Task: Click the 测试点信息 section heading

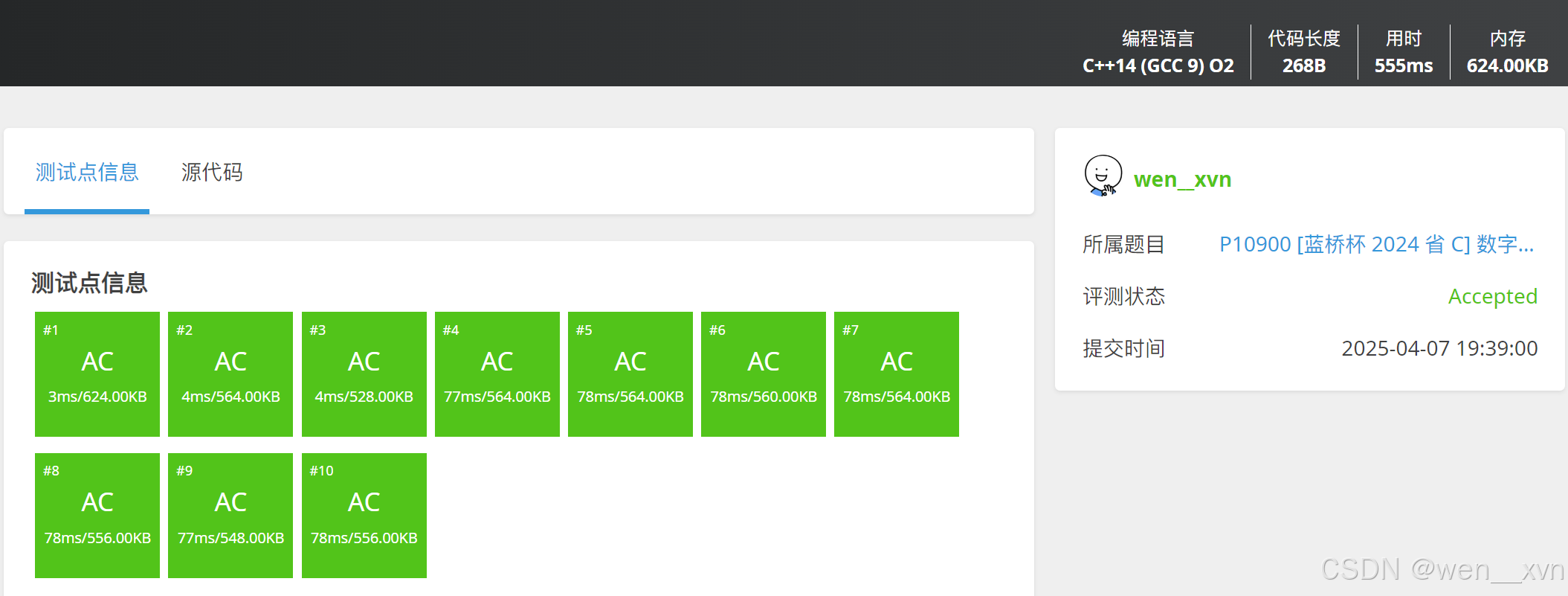Action: point(89,283)
